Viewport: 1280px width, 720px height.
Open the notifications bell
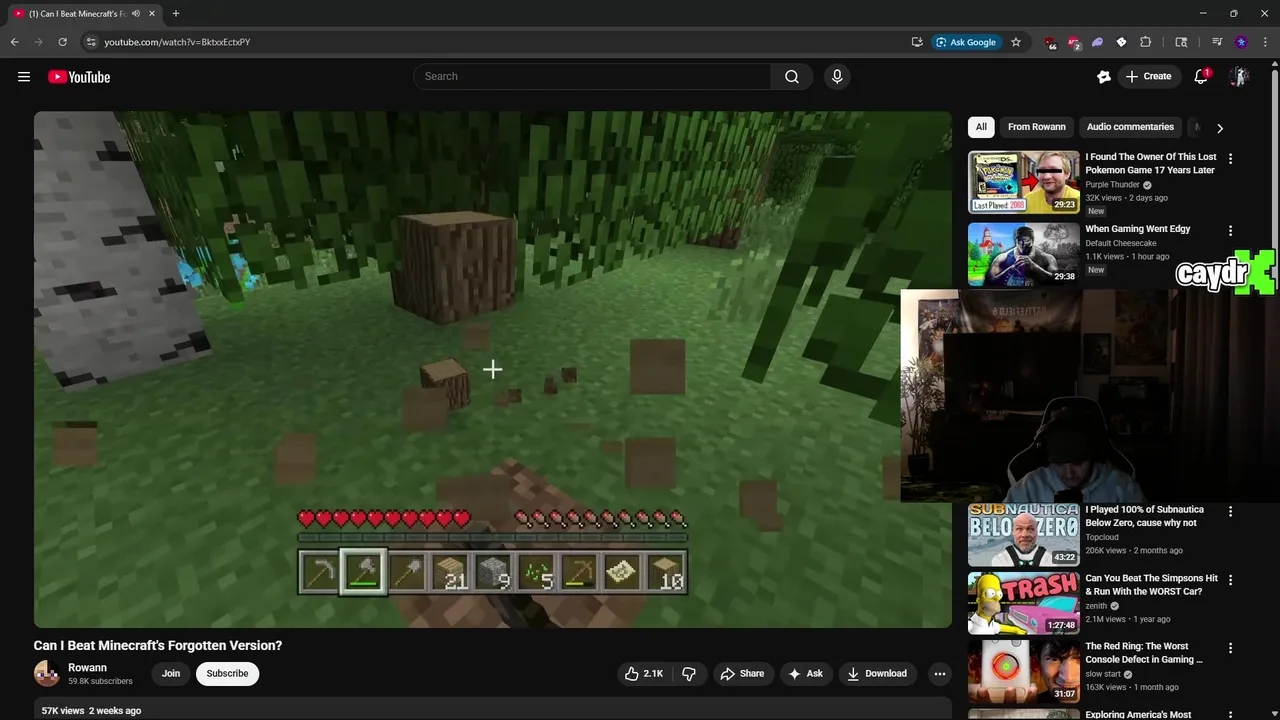(x=1202, y=77)
